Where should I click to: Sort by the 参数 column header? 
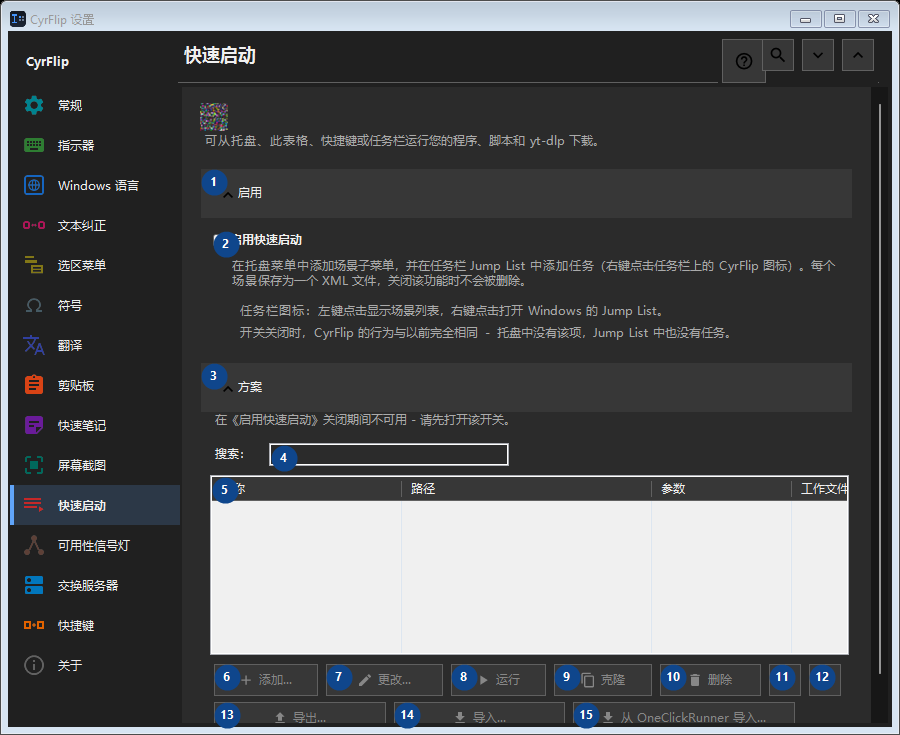click(x=721, y=489)
